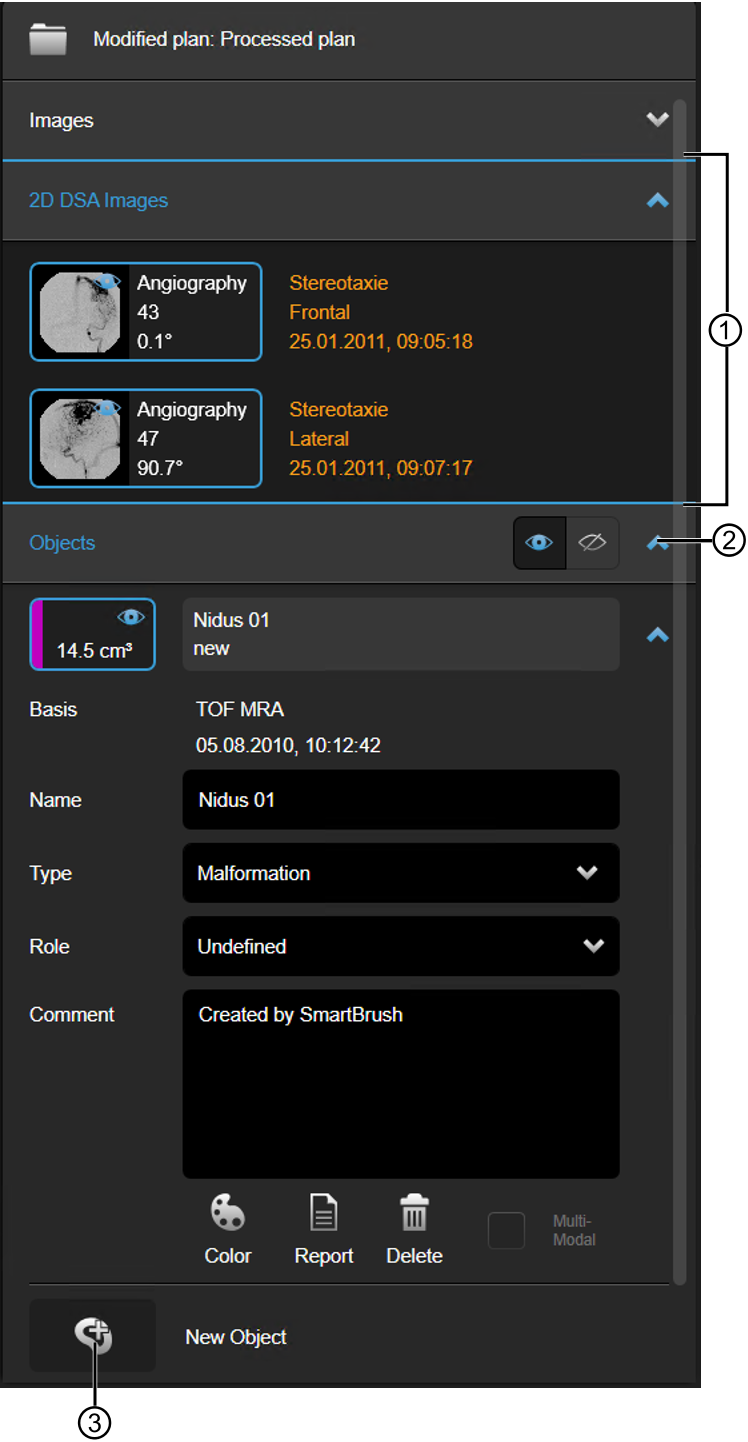Image resolution: width=748 pixels, height=1442 pixels.
Task: Click the Delete trash icon
Action: 414,1215
